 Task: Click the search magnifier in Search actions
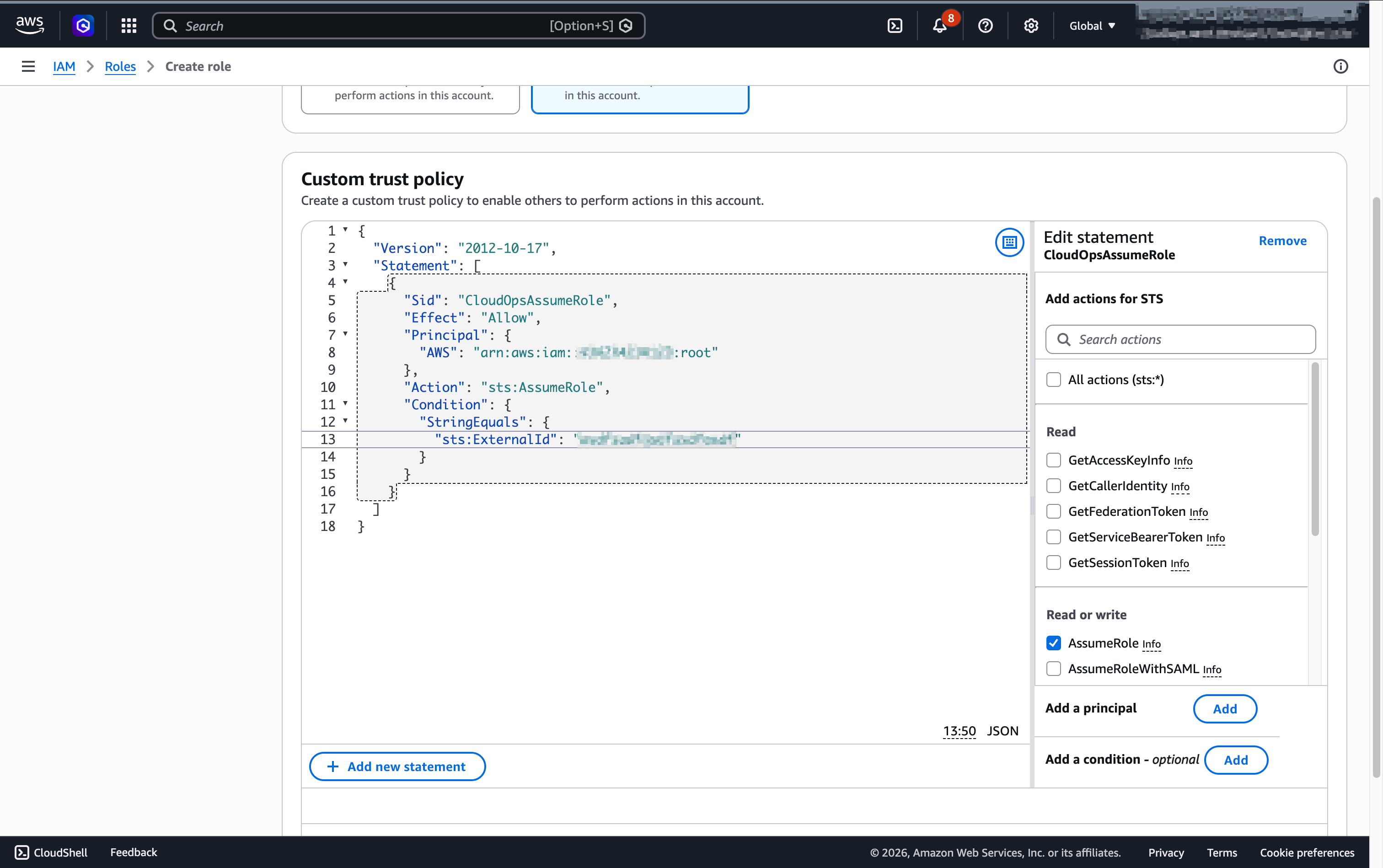1064,339
